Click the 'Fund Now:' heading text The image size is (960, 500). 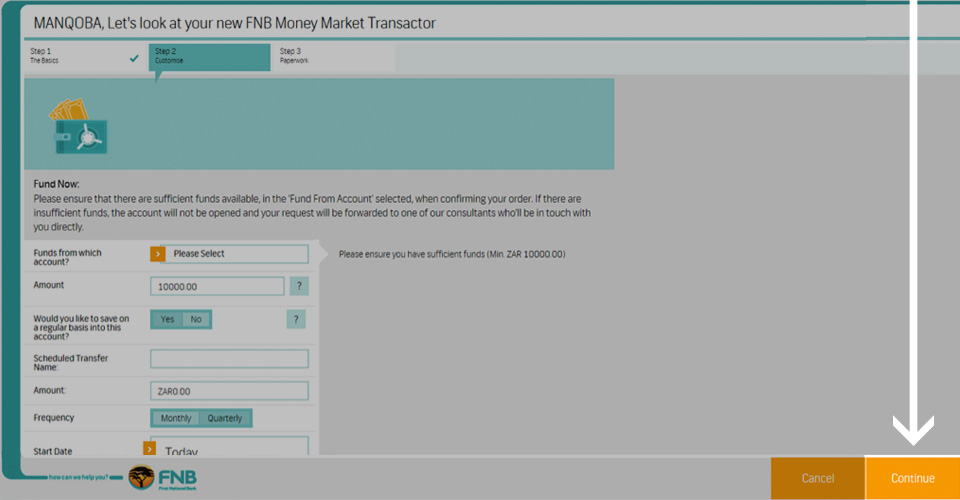(56, 184)
